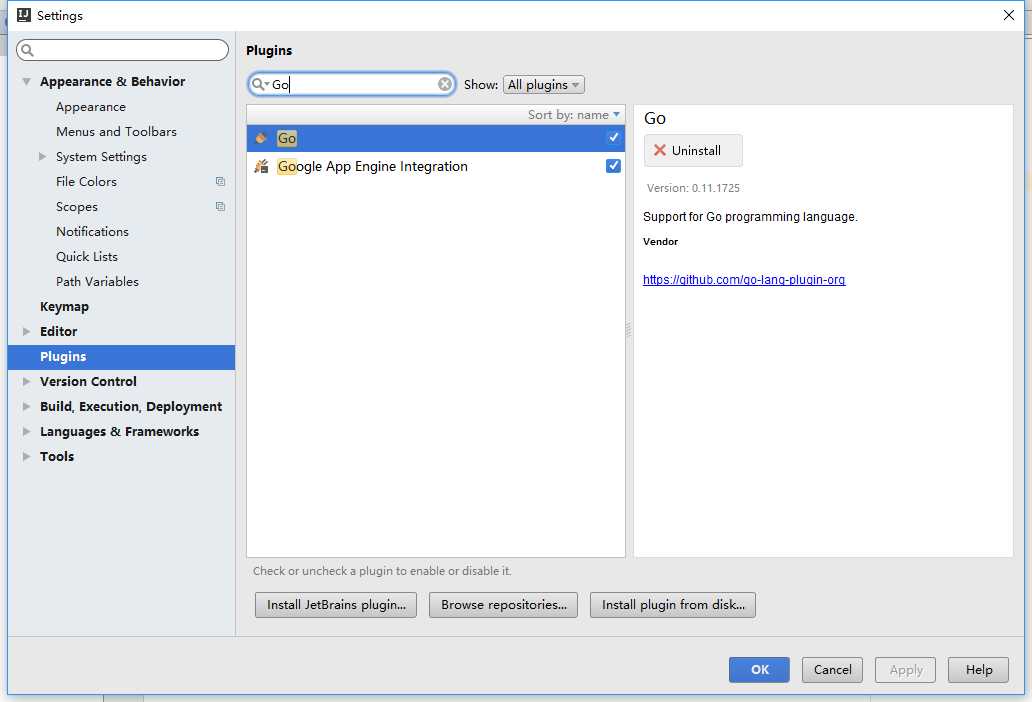Expand the System Settings node

(x=42, y=157)
